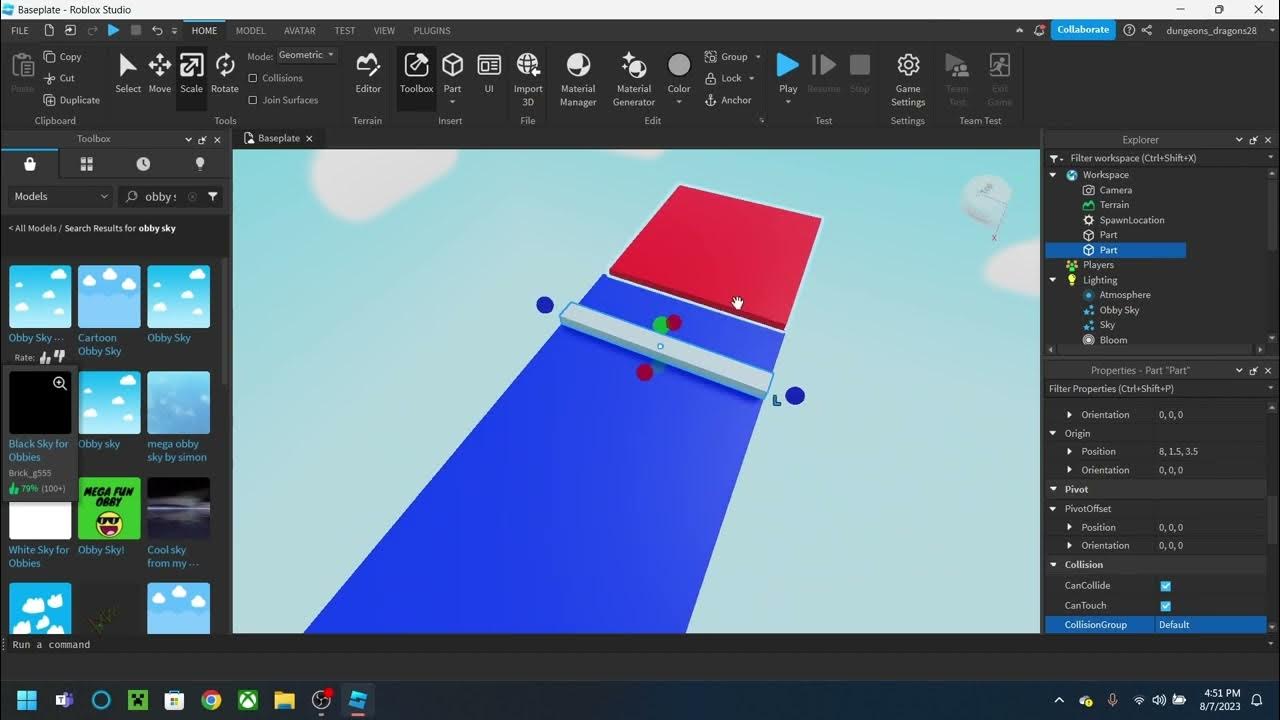Image resolution: width=1280 pixels, height=720 pixels.
Task: Activate the Move tool
Action: point(160,74)
